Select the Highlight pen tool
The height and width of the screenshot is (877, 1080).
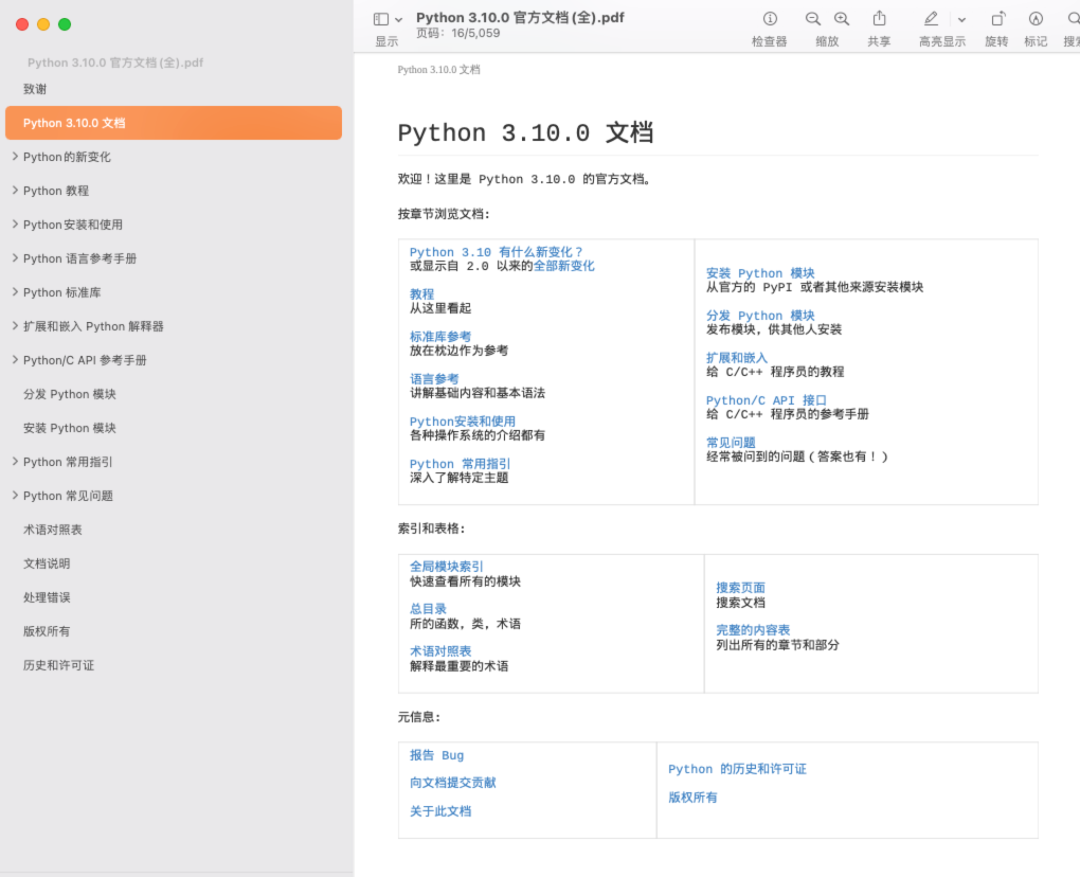[931, 19]
